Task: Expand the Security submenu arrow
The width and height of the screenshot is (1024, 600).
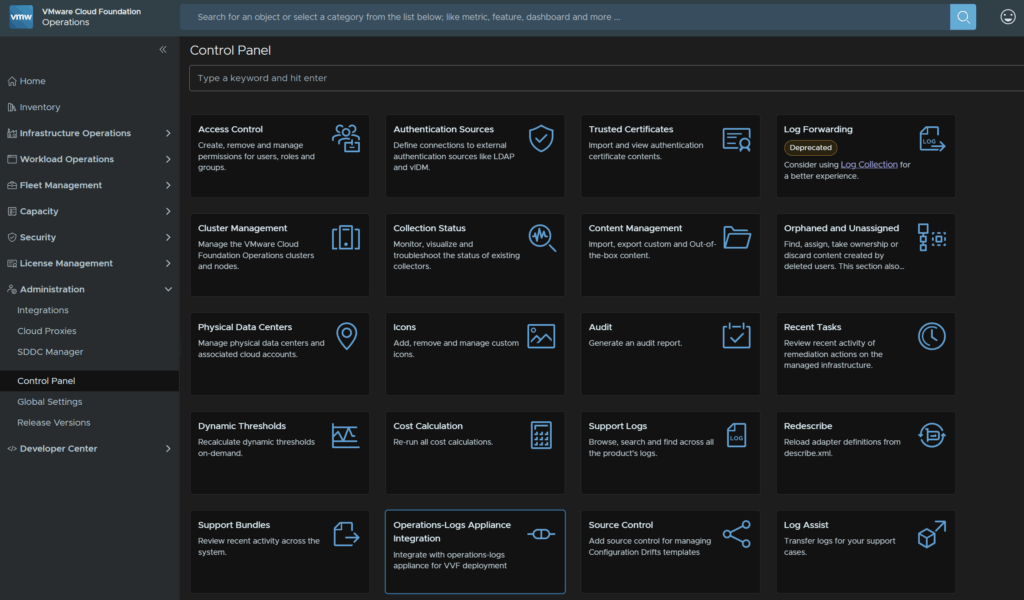Action: click(x=168, y=238)
